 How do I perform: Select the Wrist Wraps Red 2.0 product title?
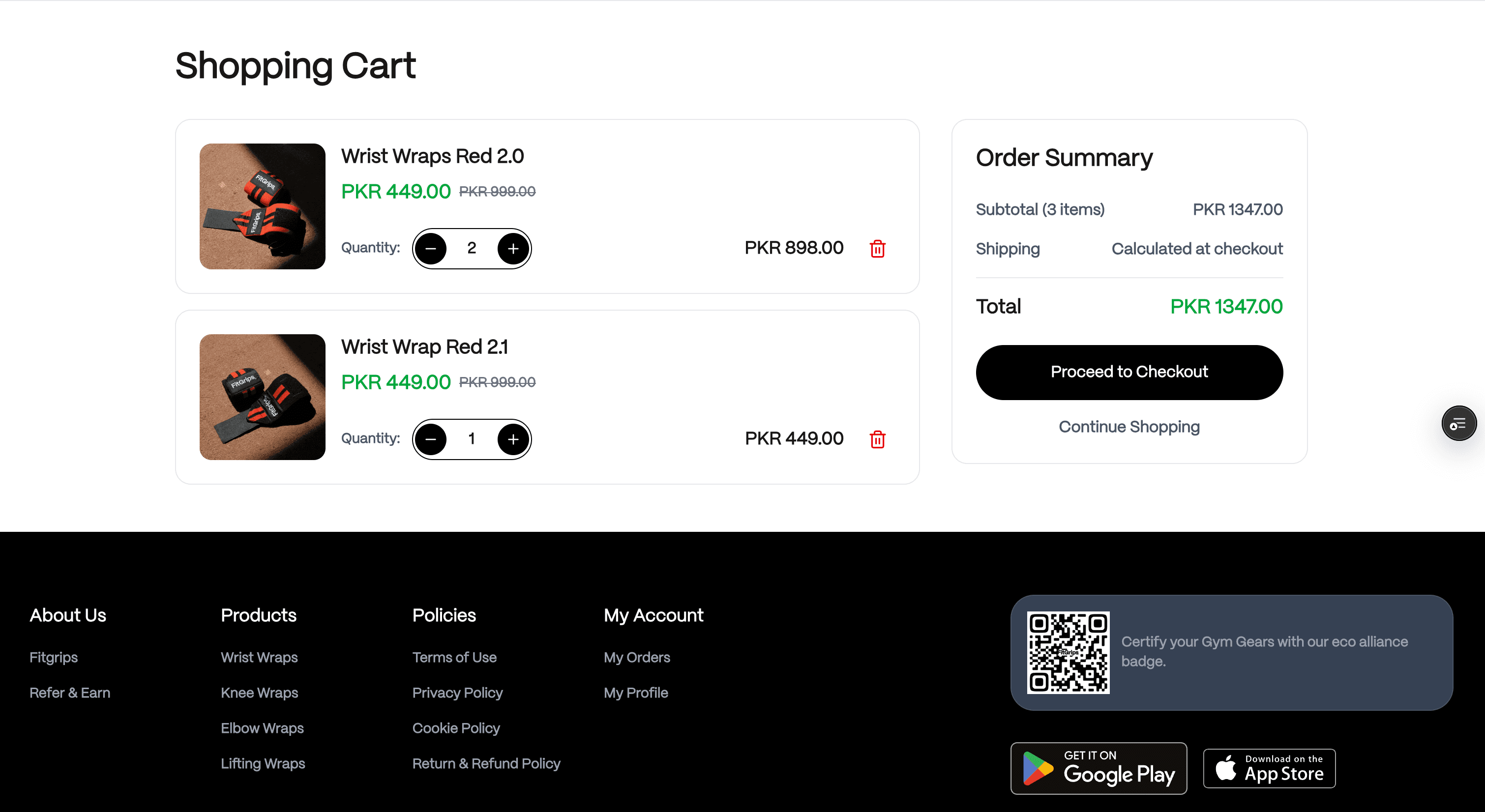point(433,156)
